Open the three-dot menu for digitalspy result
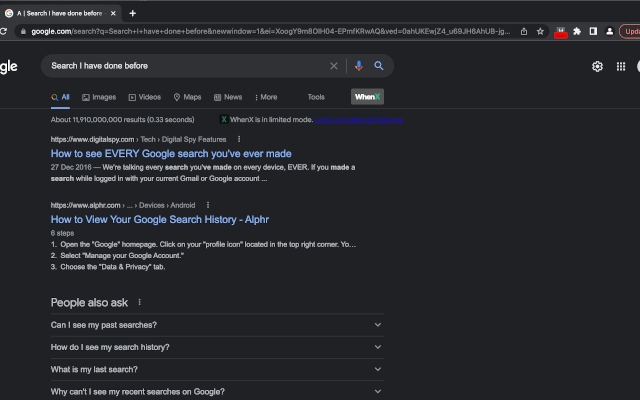This screenshot has width=640, height=400. (239, 139)
